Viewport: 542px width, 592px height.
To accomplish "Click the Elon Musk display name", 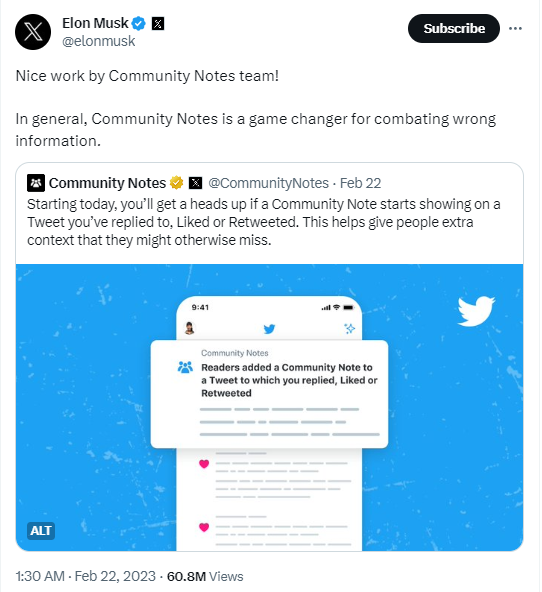I will point(95,23).
